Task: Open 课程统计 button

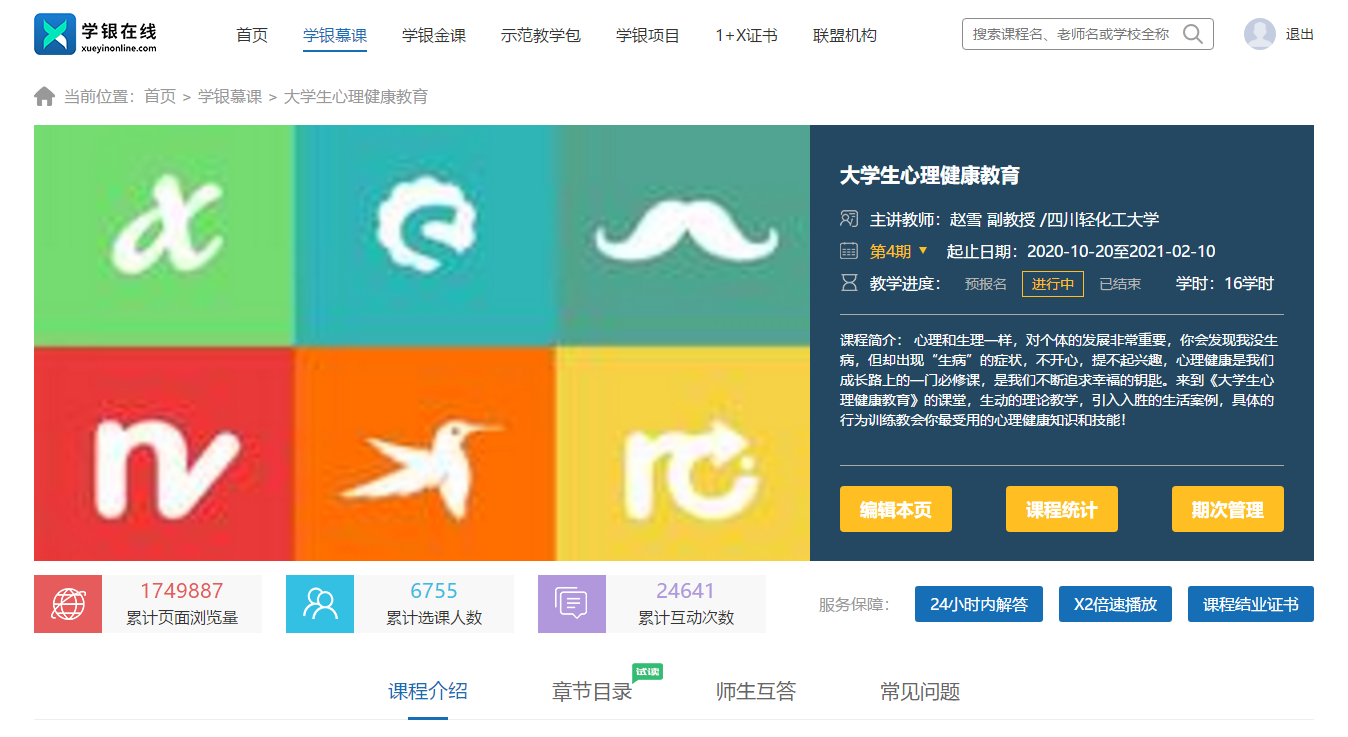Action: tap(1062, 509)
